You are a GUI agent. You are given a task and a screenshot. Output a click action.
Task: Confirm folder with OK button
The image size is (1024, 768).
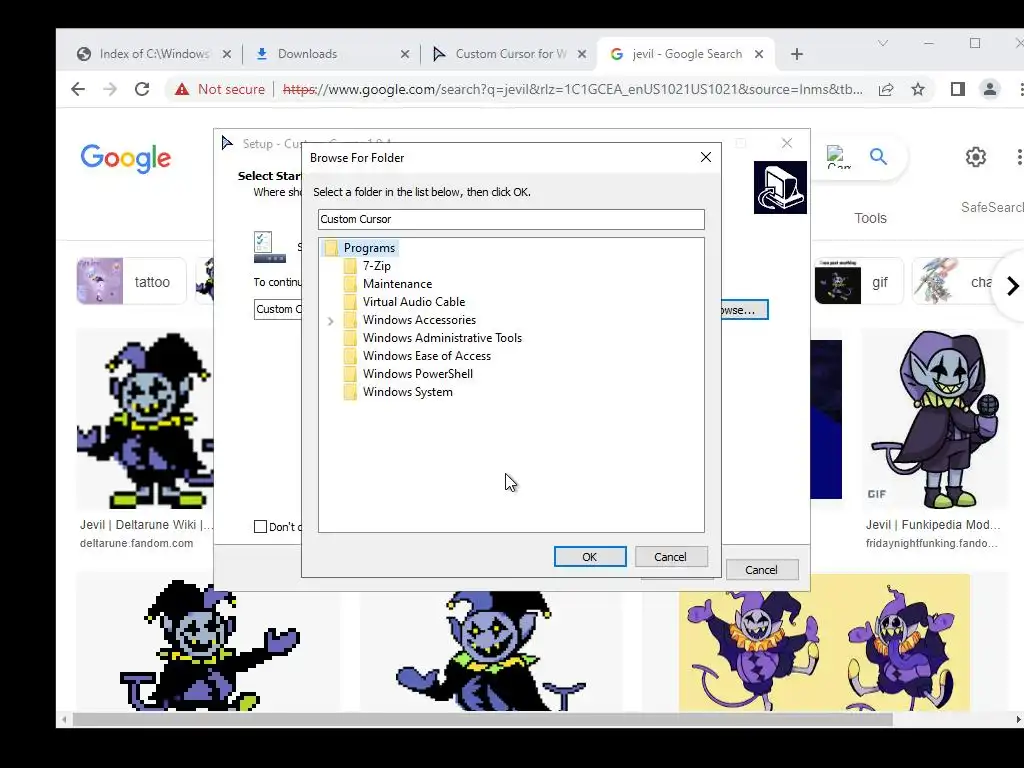[x=590, y=557]
